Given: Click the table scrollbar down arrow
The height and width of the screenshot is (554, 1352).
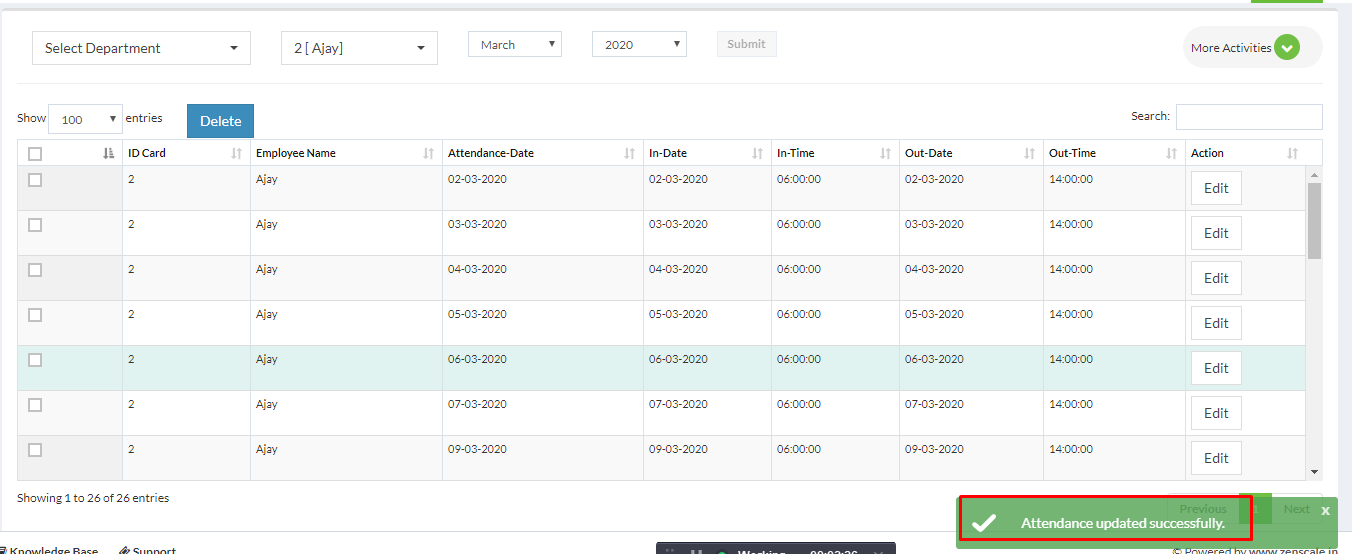Looking at the screenshot, I should [x=1314, y=472].
